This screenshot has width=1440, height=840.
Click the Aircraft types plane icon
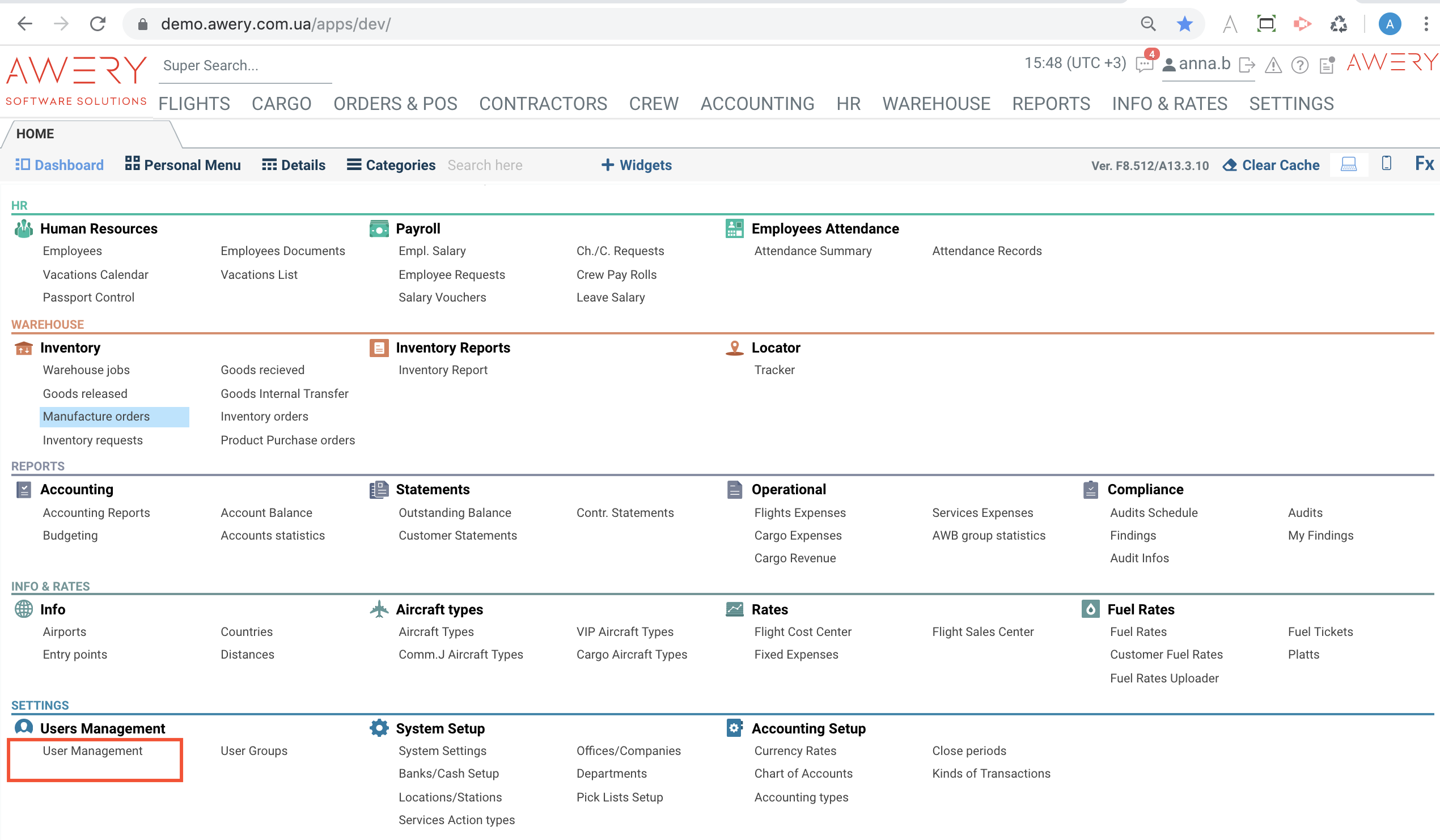379,609
